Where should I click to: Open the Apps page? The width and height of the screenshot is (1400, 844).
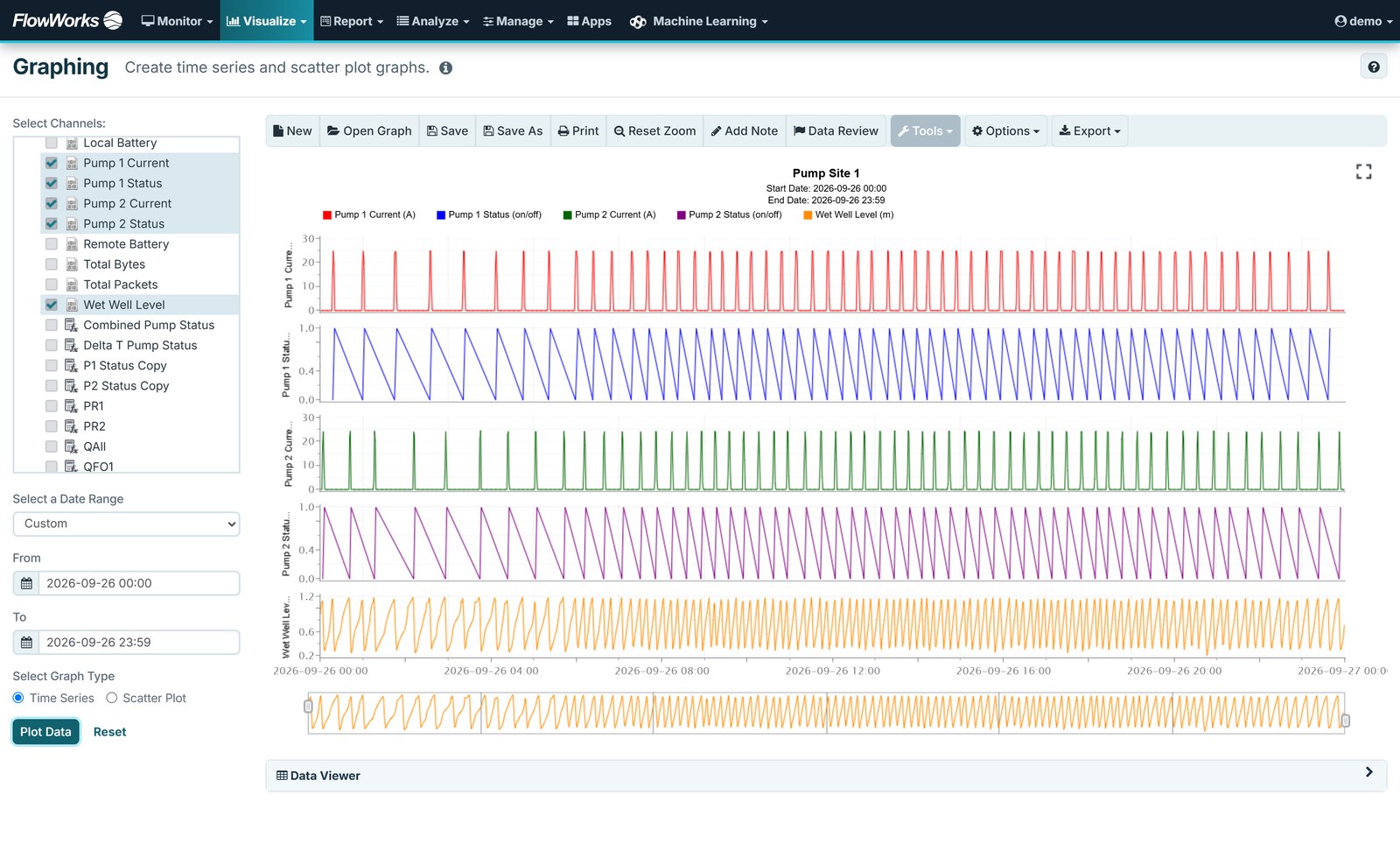[589, 21]
